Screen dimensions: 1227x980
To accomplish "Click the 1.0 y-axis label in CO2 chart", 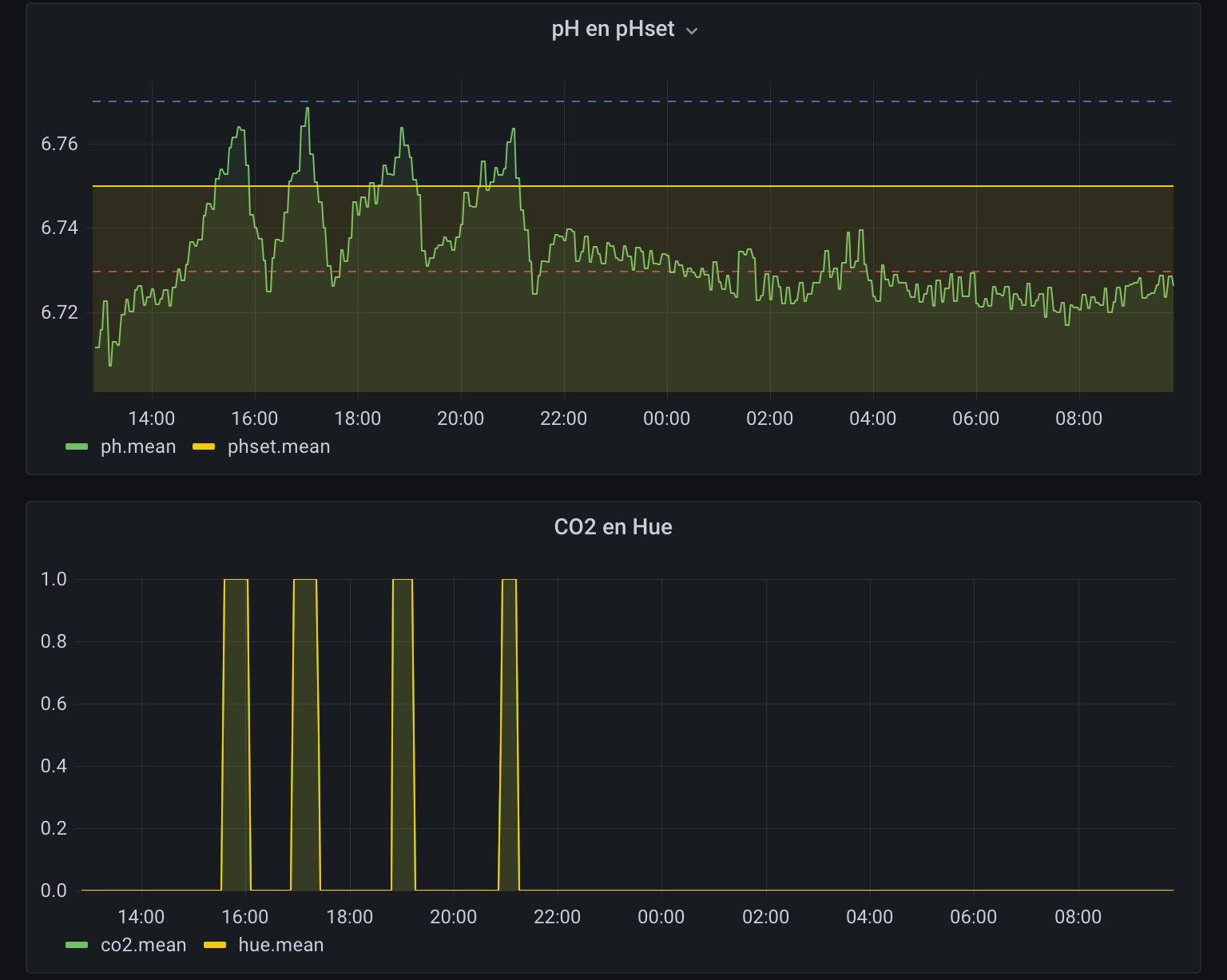I will pos(54,579).
